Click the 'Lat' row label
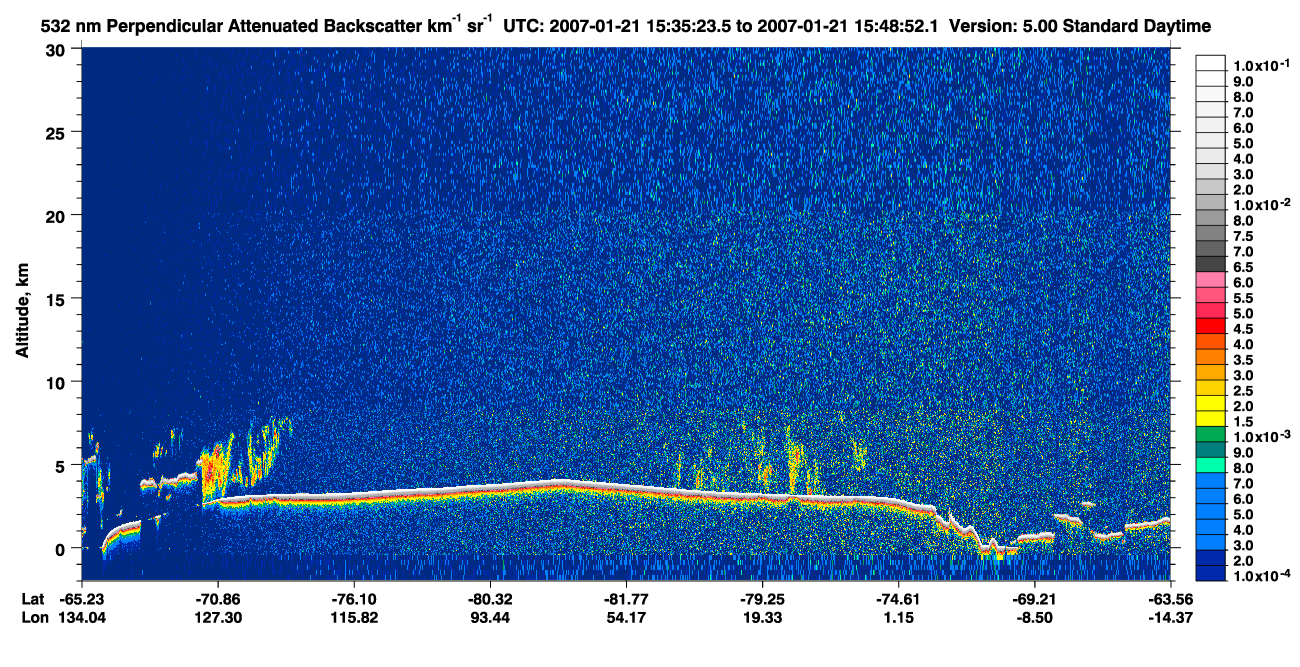This screenshot has height=667, width=1300. click(32, 599)
